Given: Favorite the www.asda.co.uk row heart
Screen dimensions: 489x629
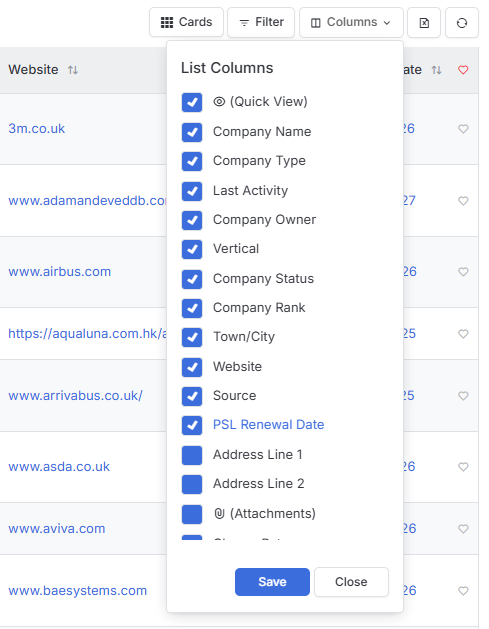Looking at the screenshot, I should [463, 467].
